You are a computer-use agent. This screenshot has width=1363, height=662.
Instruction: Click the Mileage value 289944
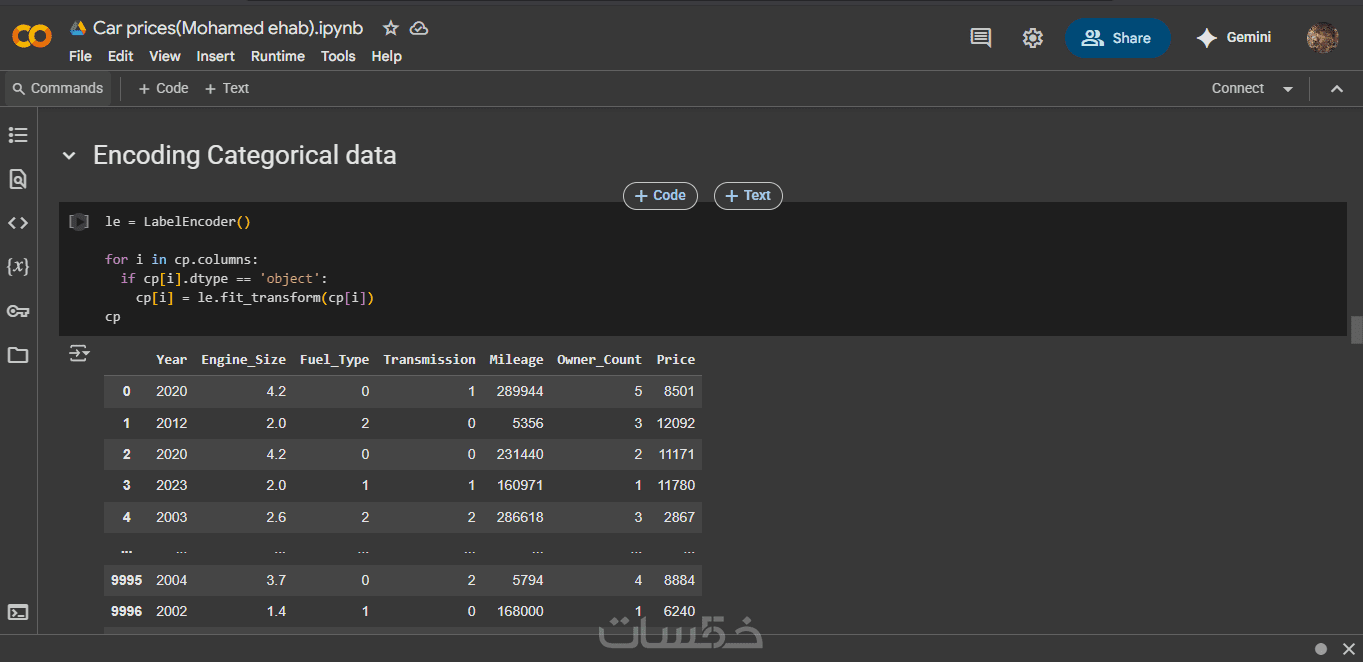point(520,391)
